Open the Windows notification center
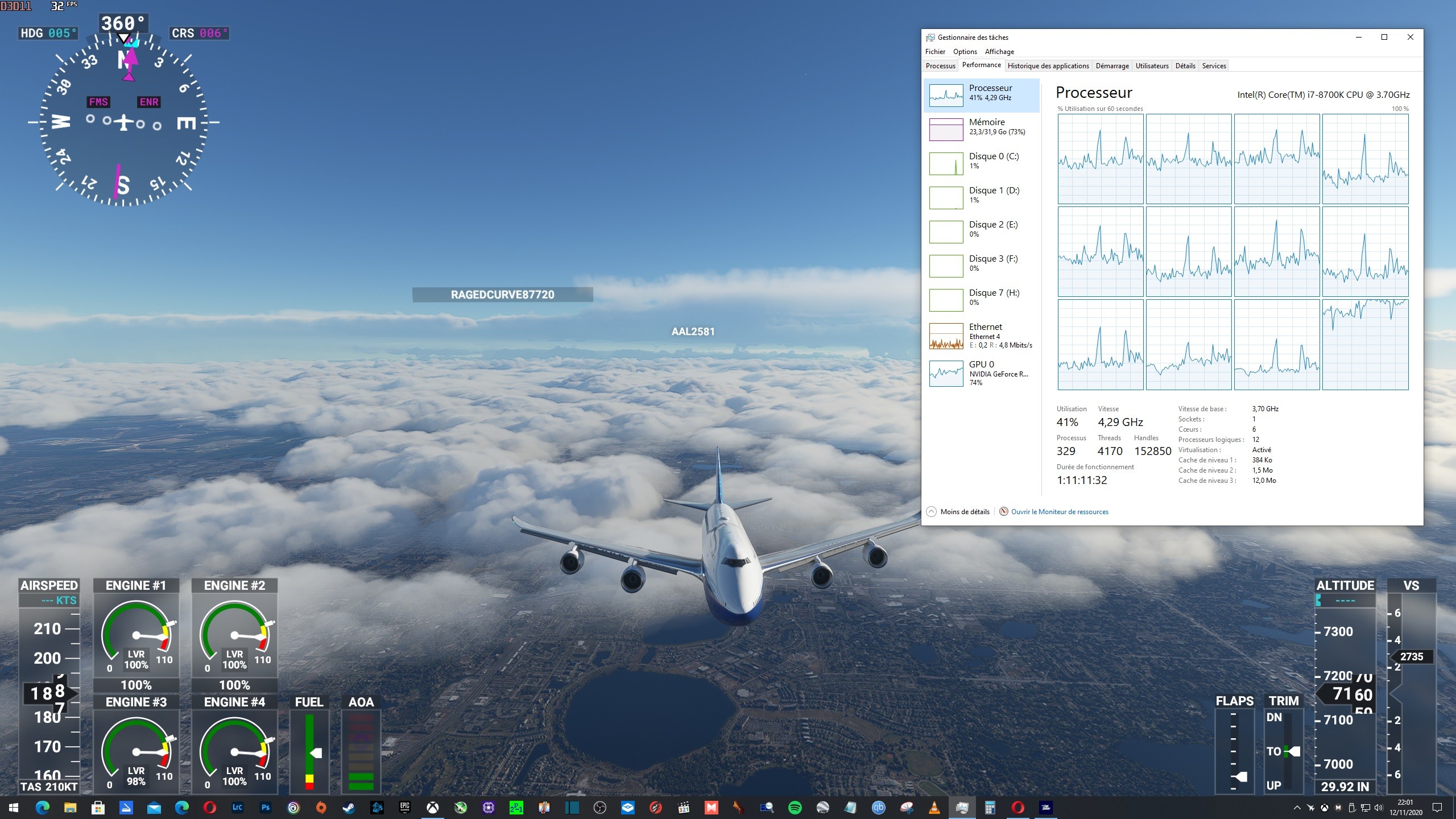1456x819 pixels. click(1437, 808)
